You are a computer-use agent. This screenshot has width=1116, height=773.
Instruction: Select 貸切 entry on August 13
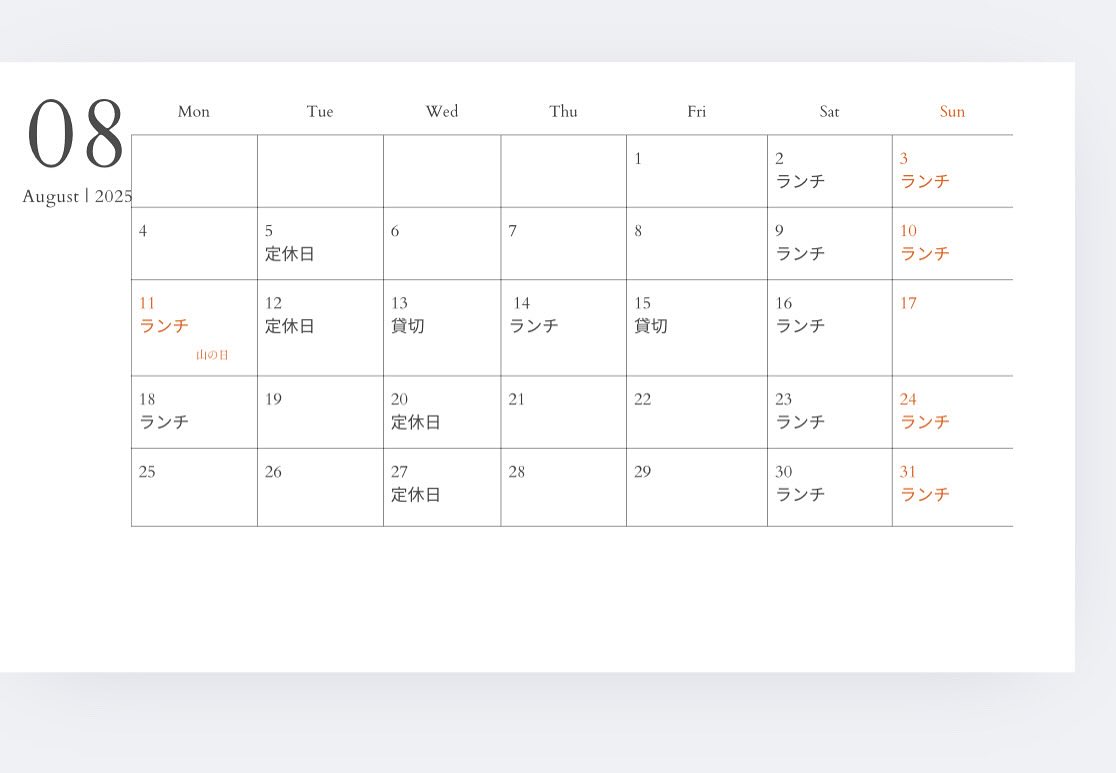click(408, 326)
